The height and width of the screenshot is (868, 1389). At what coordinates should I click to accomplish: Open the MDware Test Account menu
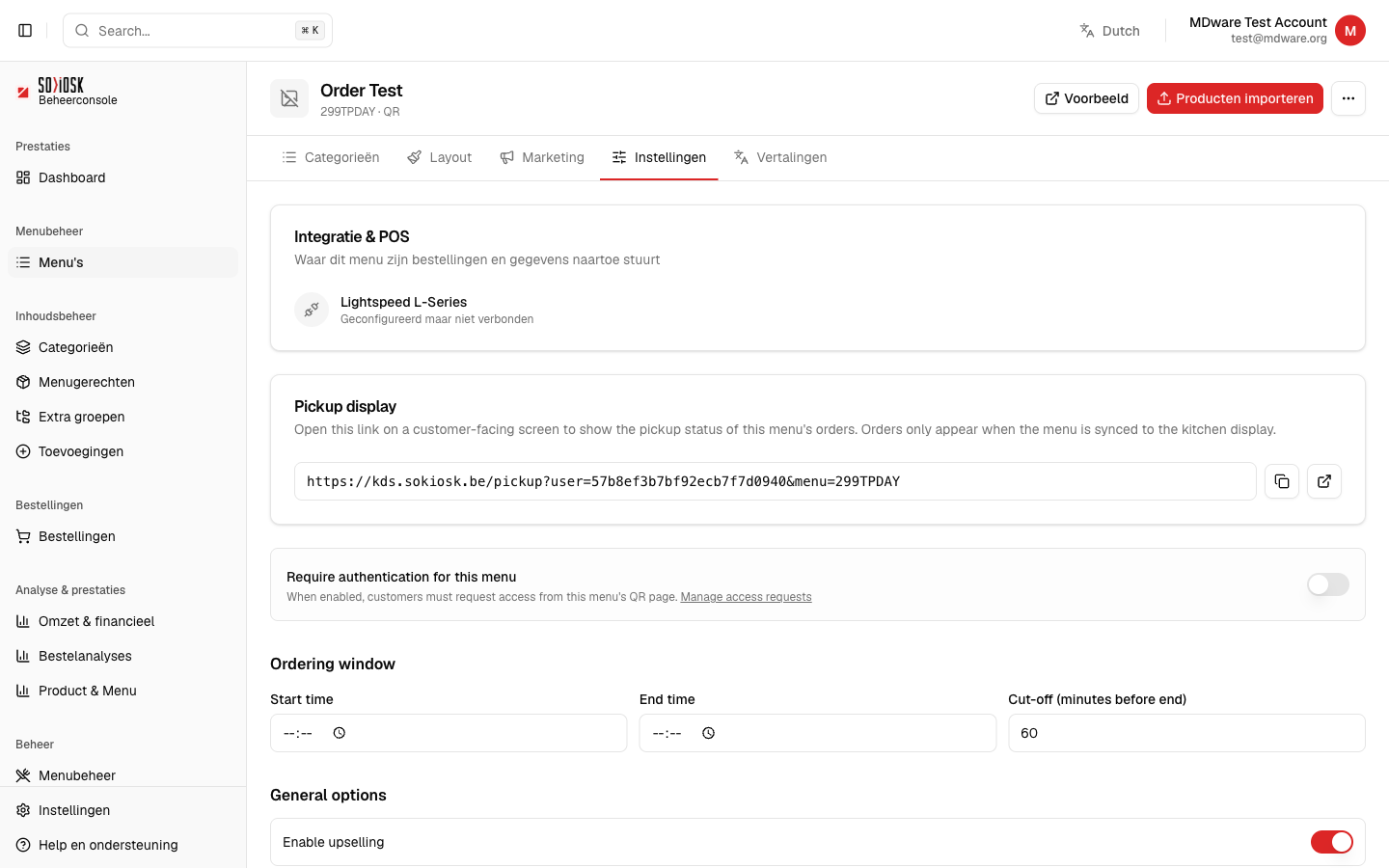pyautogui.click(x=1277, y=31)
